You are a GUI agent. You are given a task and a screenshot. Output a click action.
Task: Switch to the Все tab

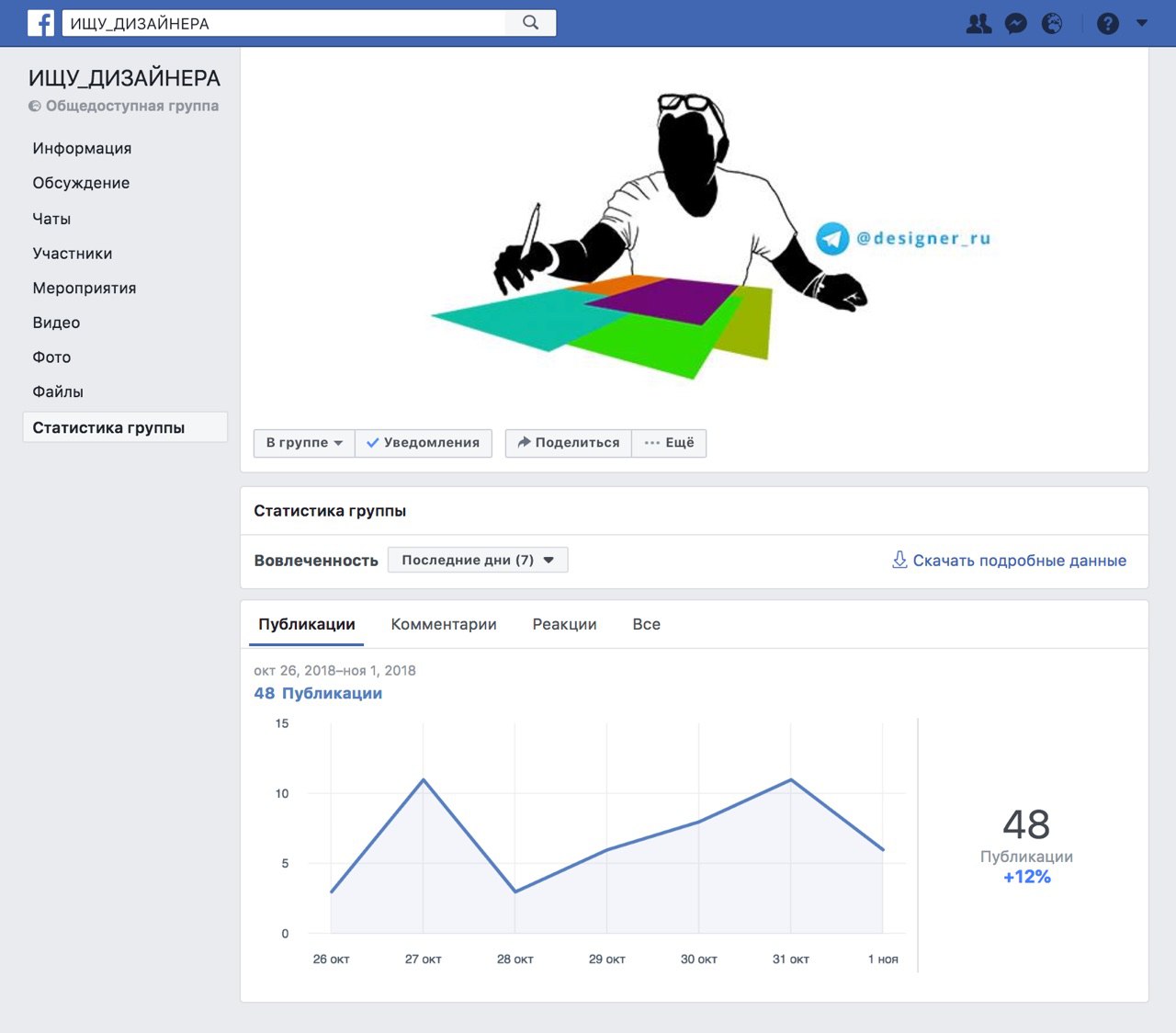pyautogui.click(x=647, y=624)
